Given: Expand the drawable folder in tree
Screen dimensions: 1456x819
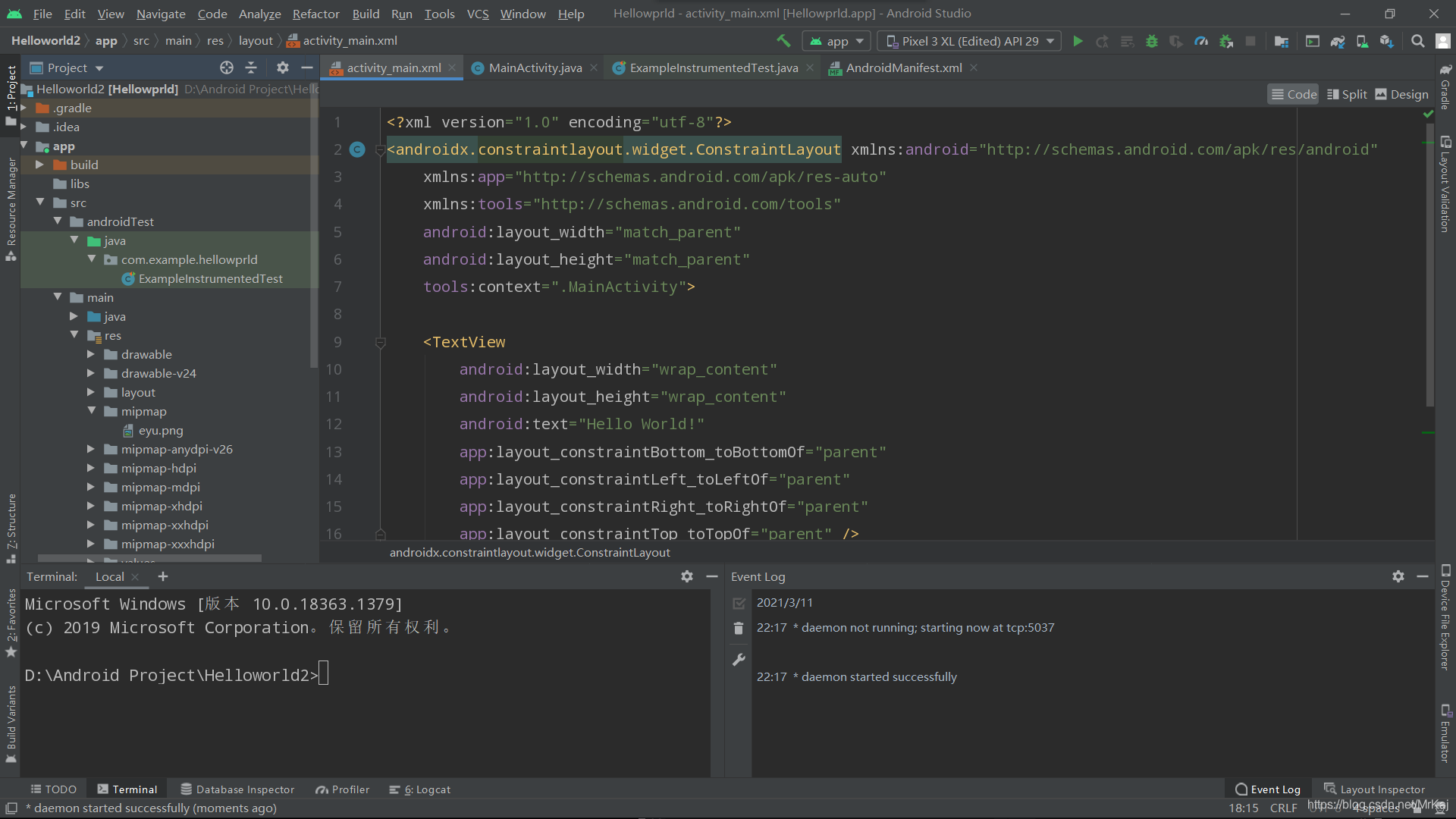Looking at the screenshot, I should click(91, 354).
